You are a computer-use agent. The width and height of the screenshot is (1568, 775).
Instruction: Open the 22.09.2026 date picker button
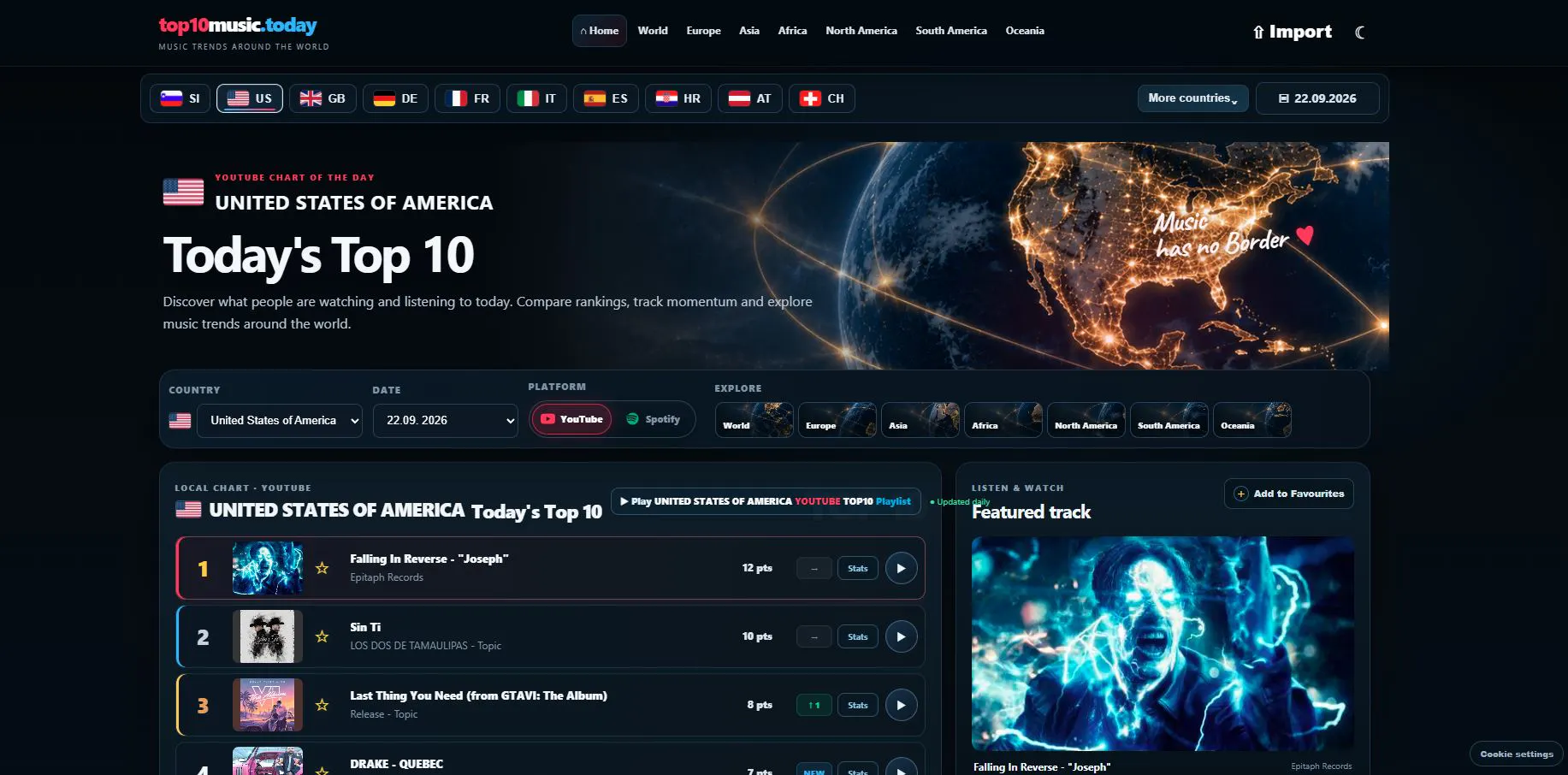pos(1317,98)
